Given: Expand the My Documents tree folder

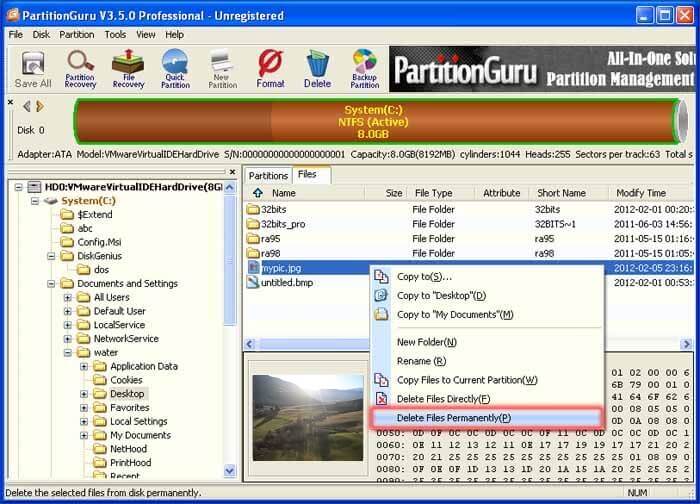Looking at the screenshot, I should point(84,435).
